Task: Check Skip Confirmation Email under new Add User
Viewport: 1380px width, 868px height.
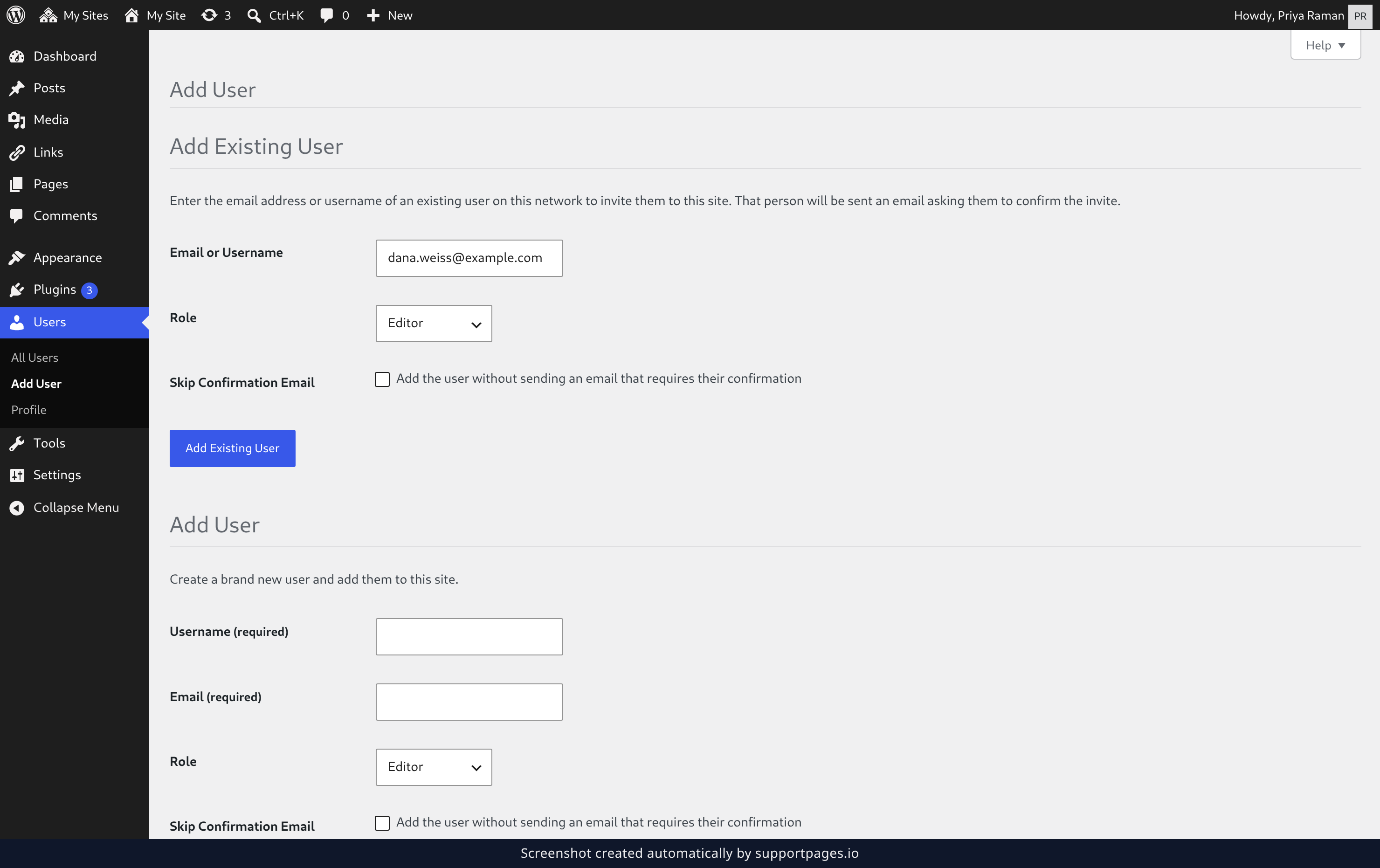Action: [x=382, y=823]
